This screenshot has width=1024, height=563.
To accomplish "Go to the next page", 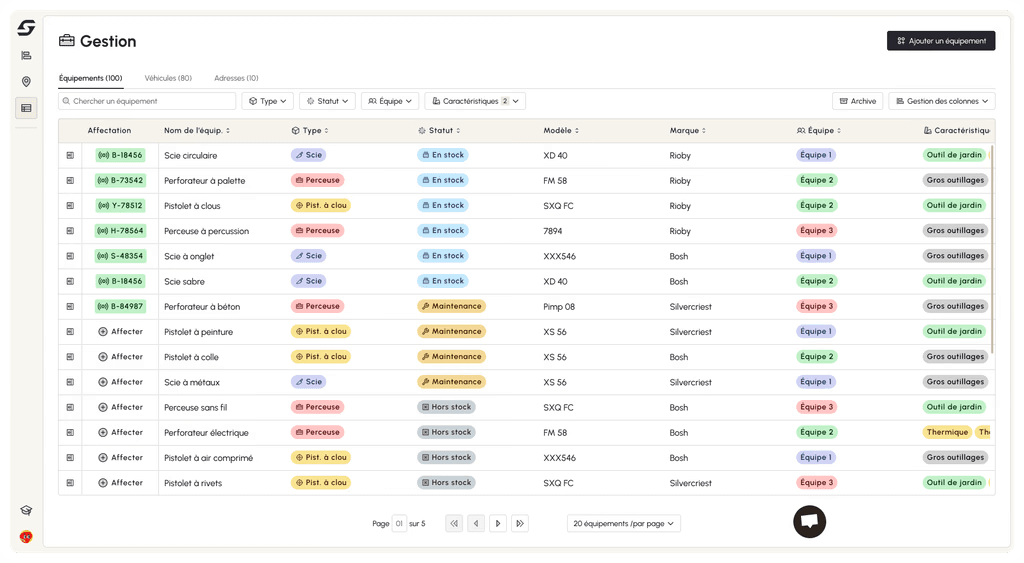I will click(498, 523).
